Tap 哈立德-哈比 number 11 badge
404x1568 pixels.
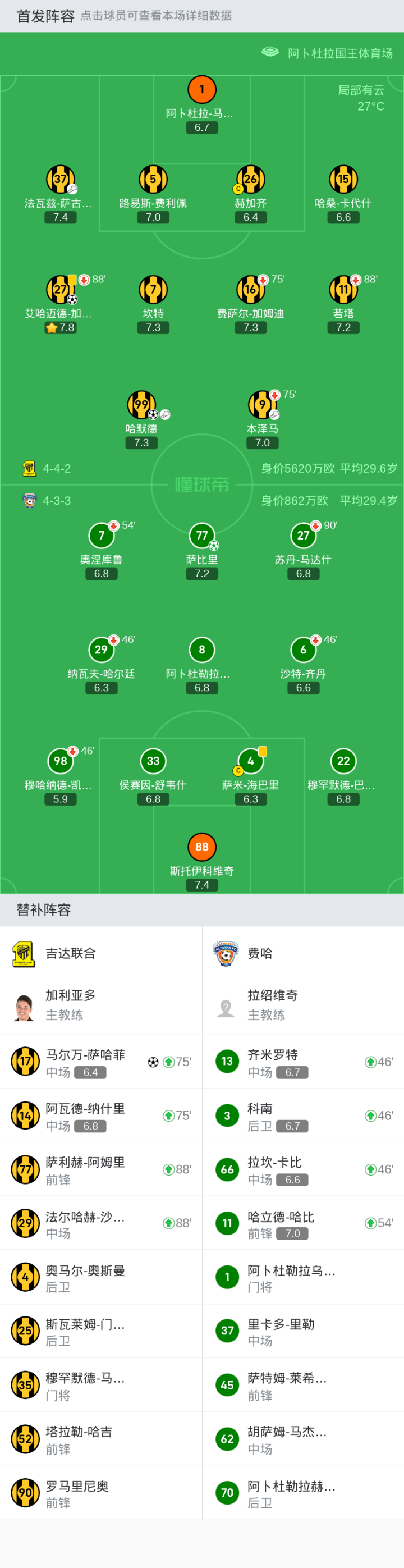[228, 1223]
